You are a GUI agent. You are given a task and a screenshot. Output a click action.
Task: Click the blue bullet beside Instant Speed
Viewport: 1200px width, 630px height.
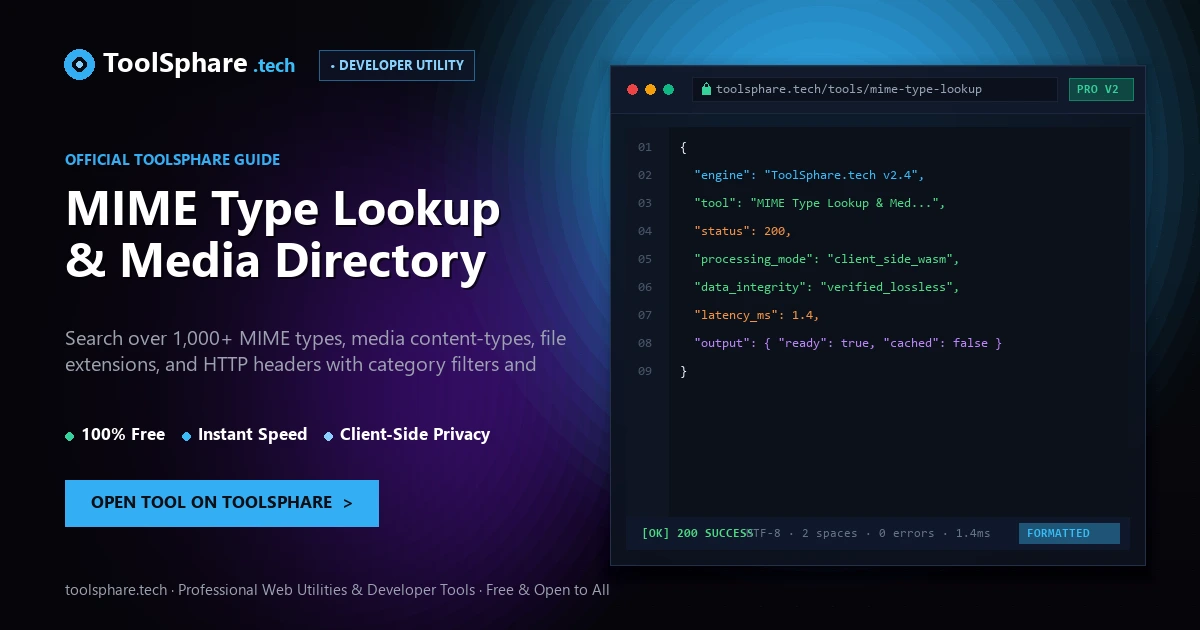coord(187,436)
